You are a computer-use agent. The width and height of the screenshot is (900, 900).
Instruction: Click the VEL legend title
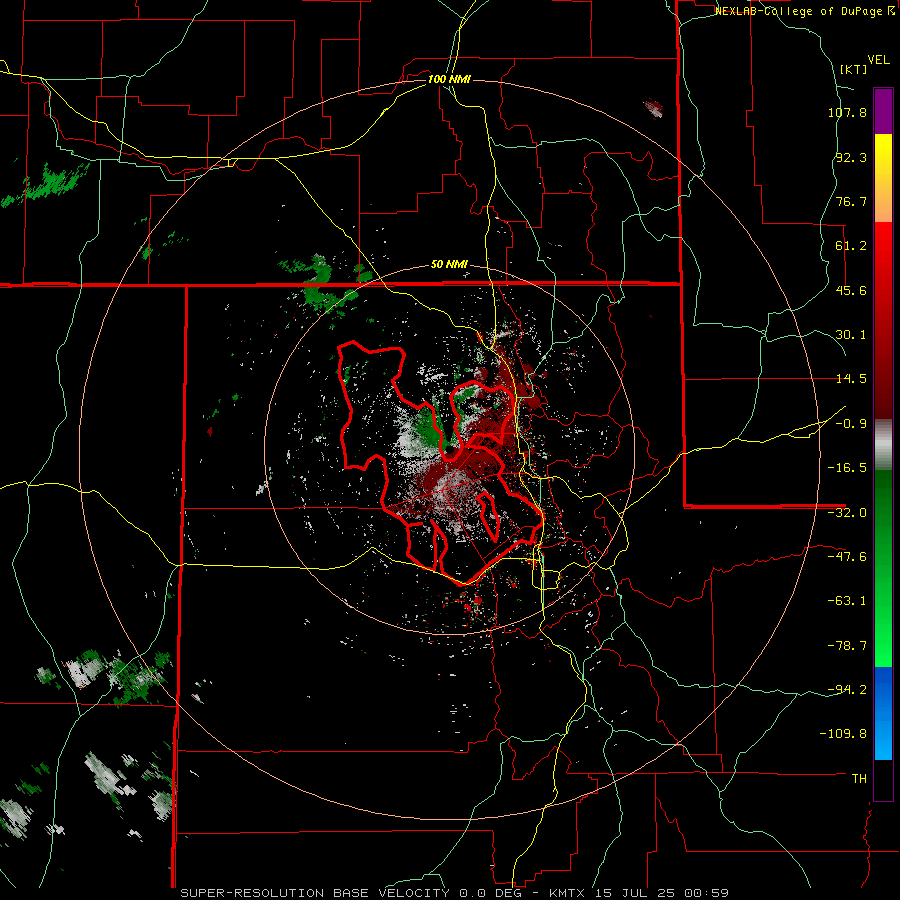(878, 60)
